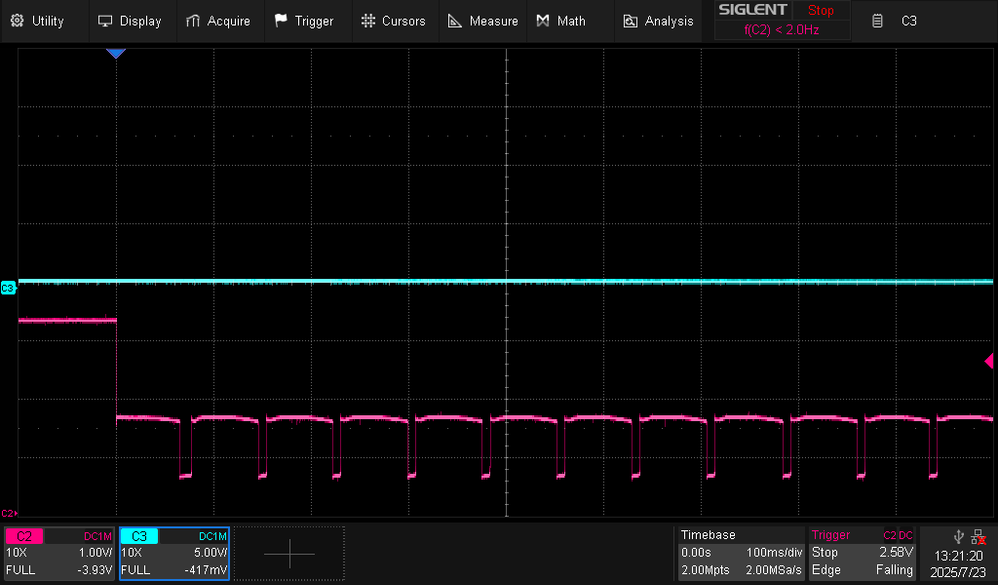Click the 100ms/div time scale
998x585 pixels.
[x=774, y=553]
